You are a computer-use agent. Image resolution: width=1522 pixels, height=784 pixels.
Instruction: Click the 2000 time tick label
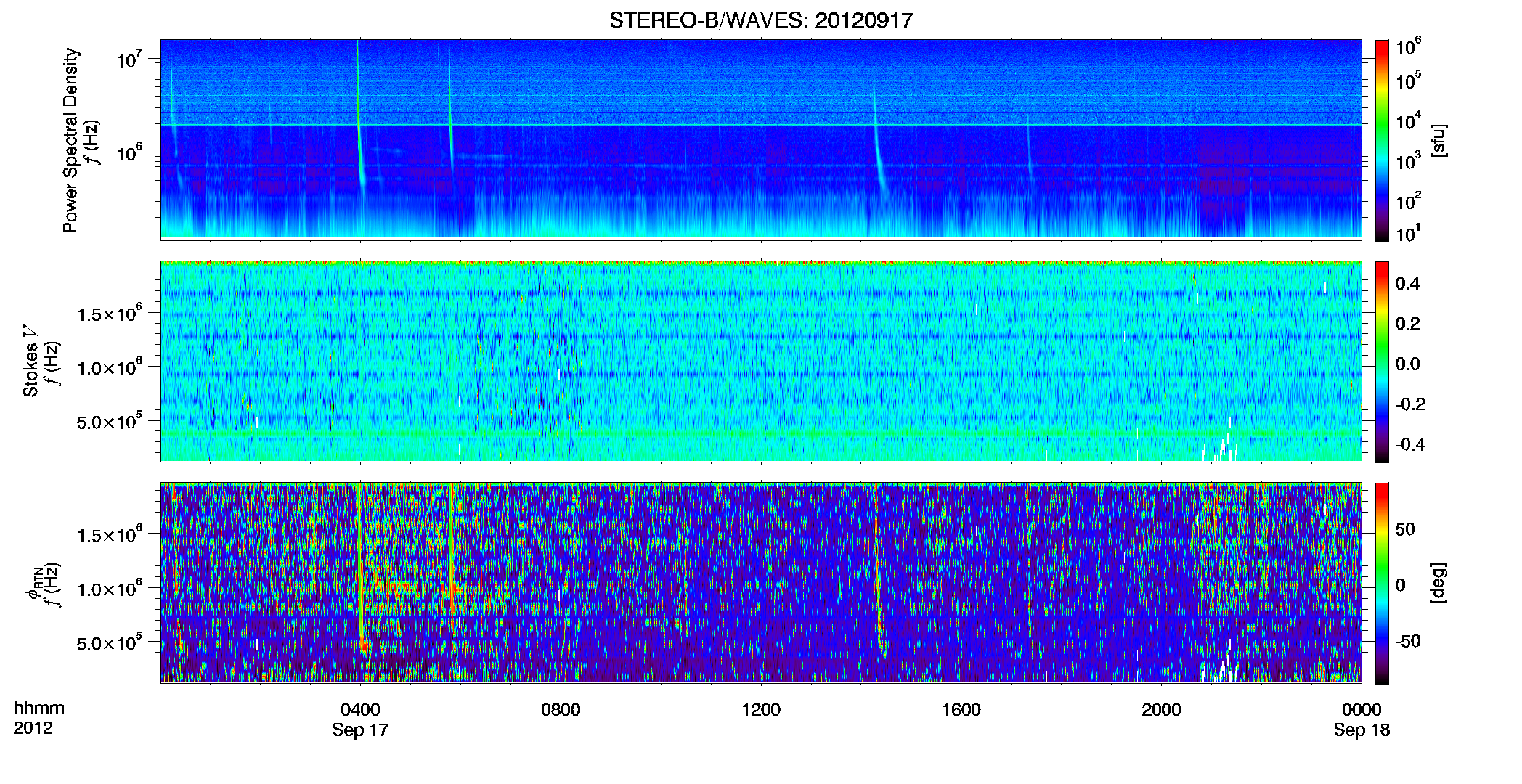pos(1161,710)
